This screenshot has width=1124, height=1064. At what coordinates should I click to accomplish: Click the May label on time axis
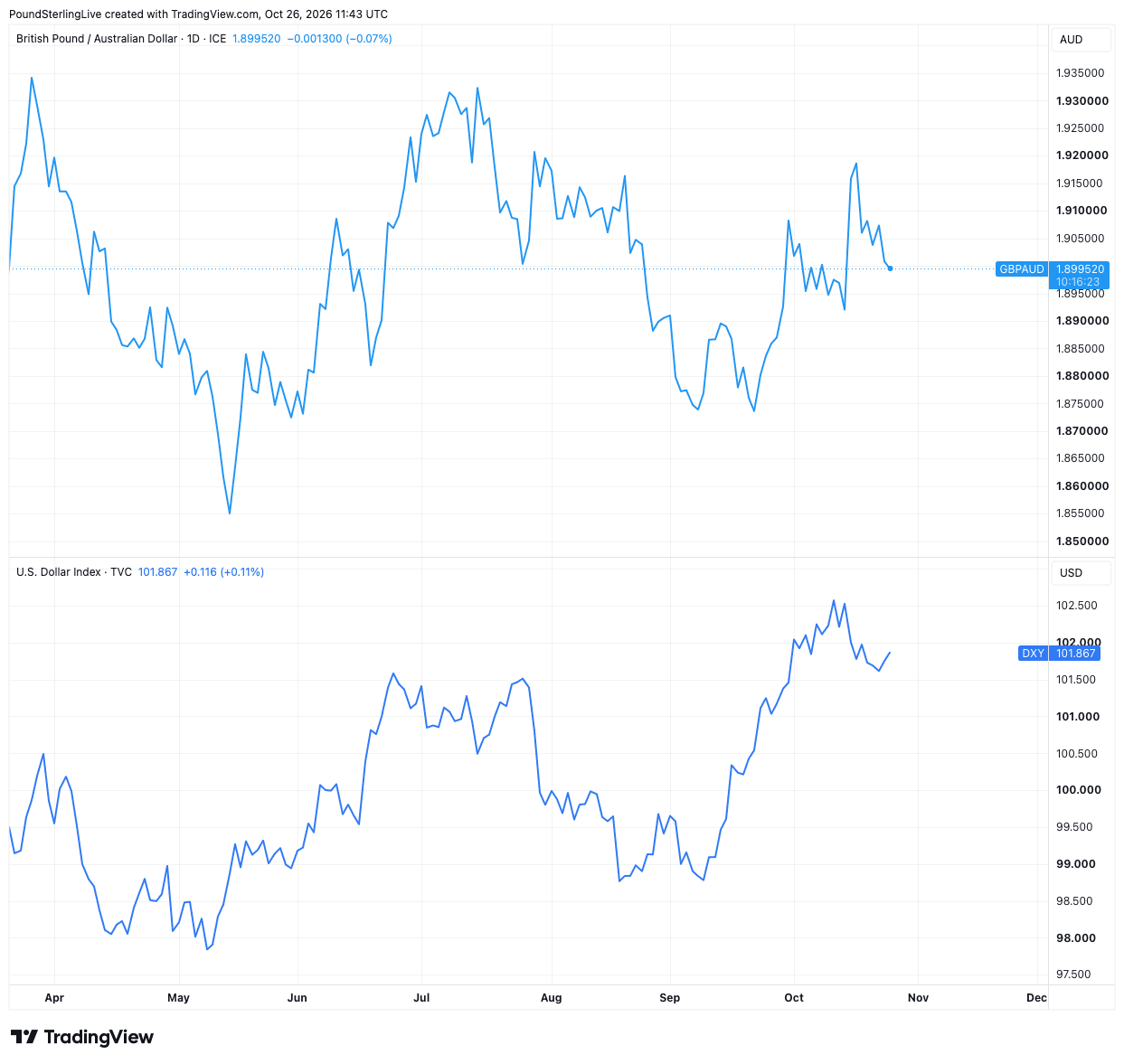click(x=178, y=998)
